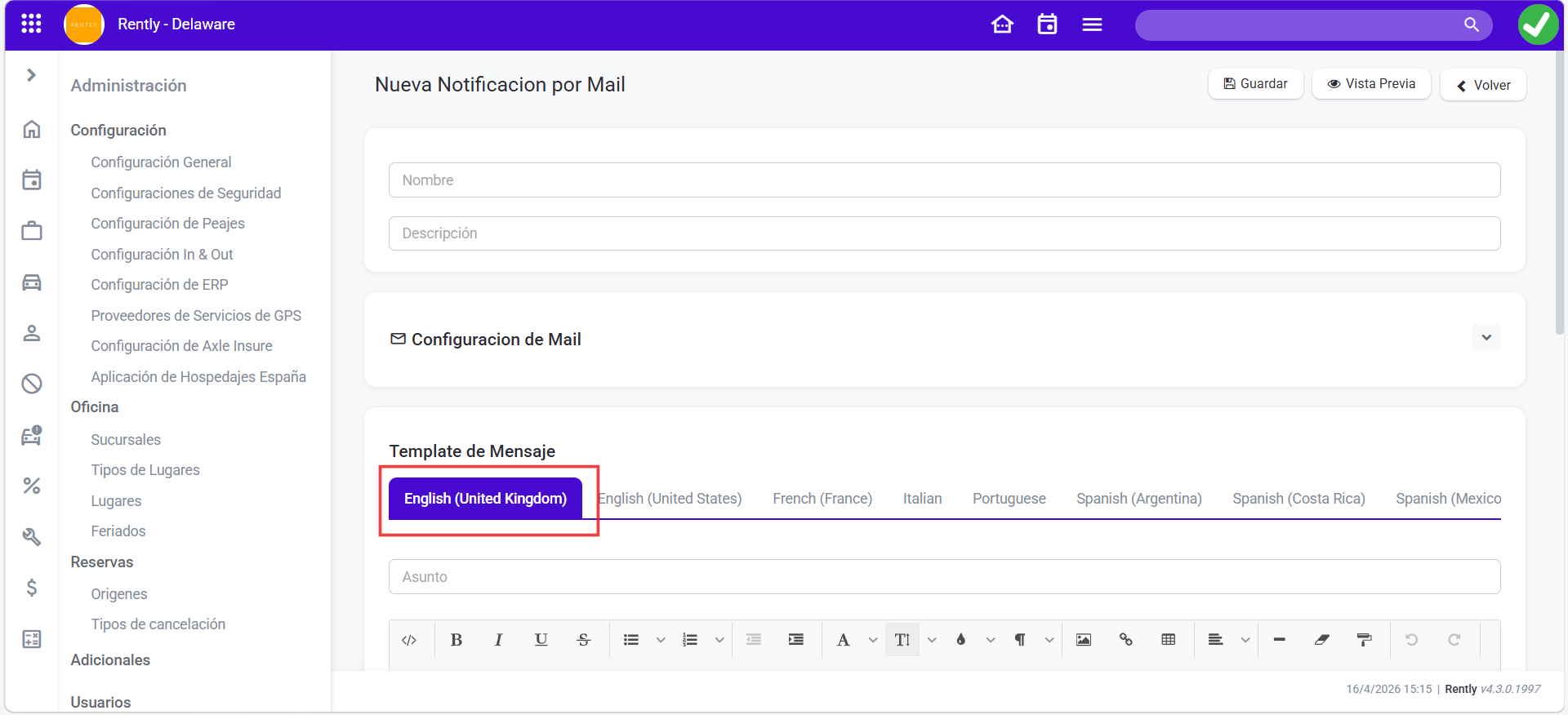Image resolution: width=1568 pixels, height=715 pixels.
Task: Open the calendar icon in the top bar
Action: point(1047,24)
